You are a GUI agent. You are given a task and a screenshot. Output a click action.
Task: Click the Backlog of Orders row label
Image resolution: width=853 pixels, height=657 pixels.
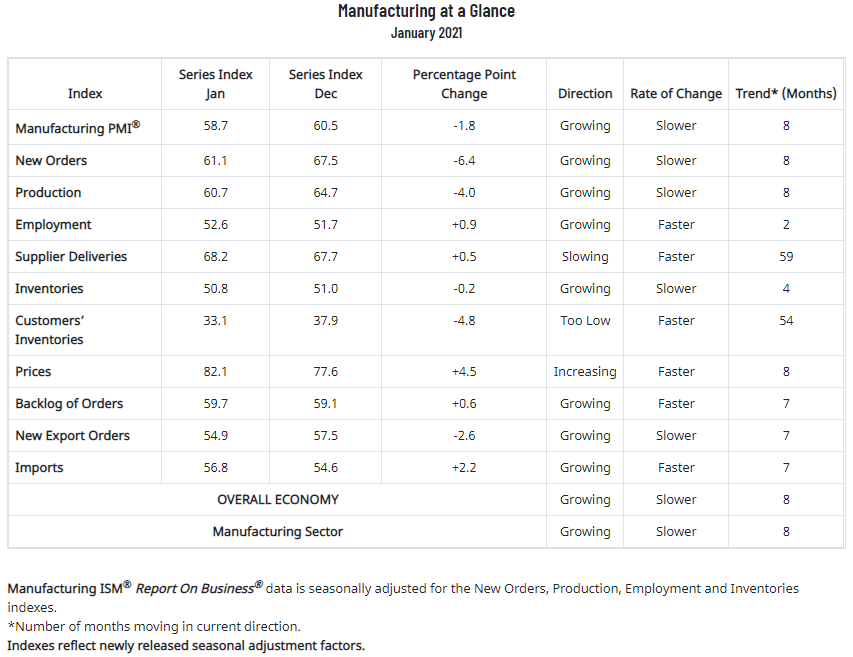tap(69, 403)
